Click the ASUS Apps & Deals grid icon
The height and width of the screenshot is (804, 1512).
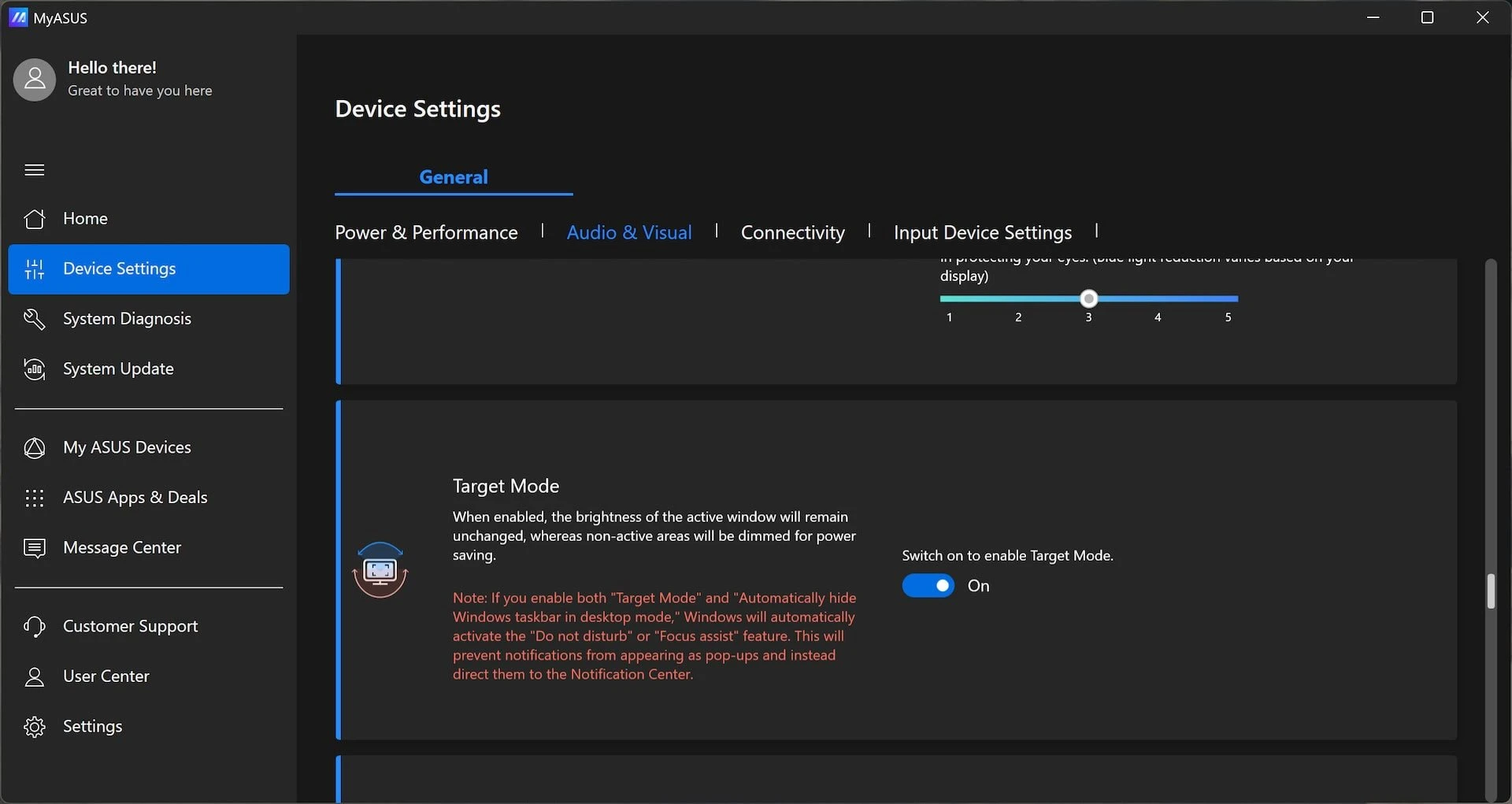coord(35,498)
